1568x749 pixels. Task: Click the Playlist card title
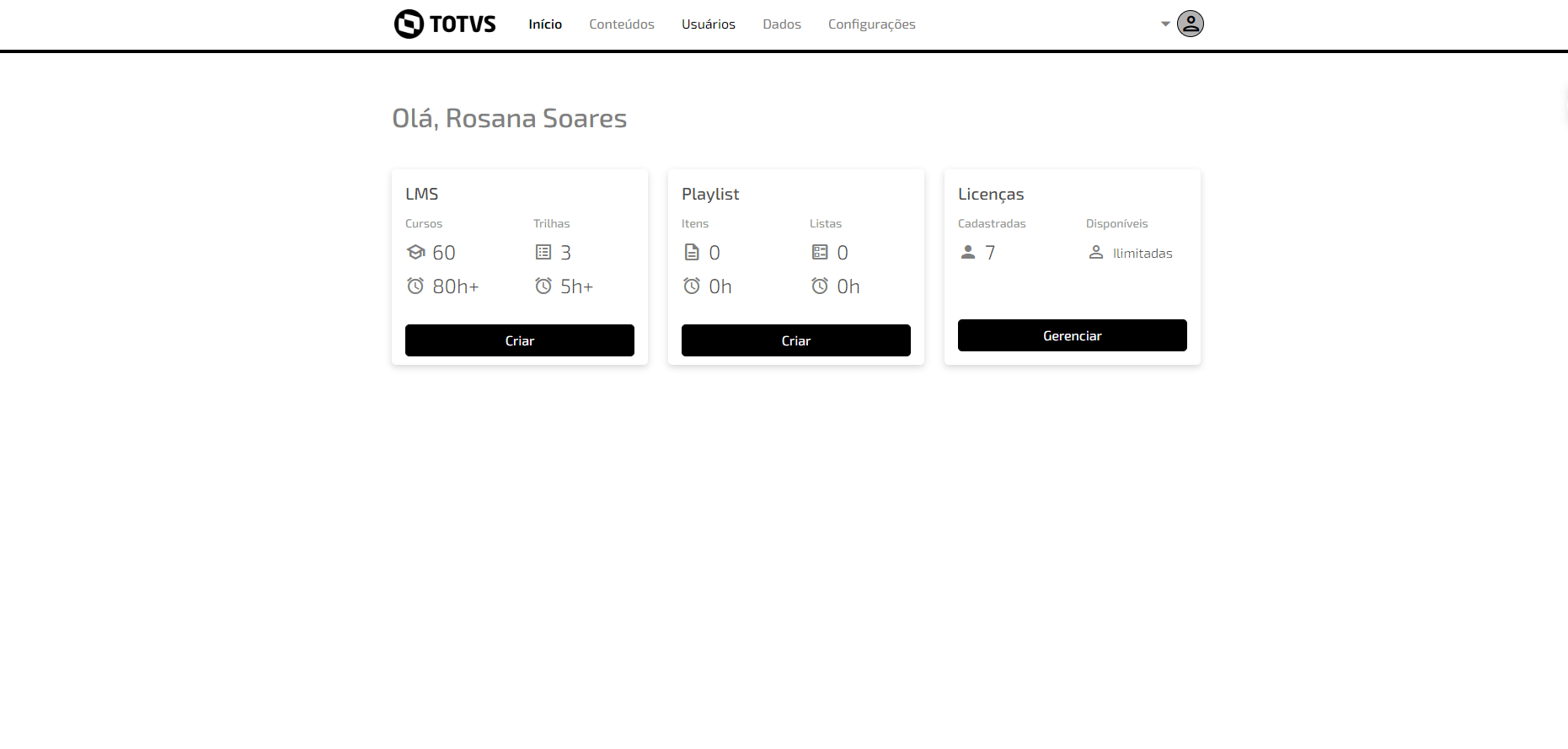[710, 195]
